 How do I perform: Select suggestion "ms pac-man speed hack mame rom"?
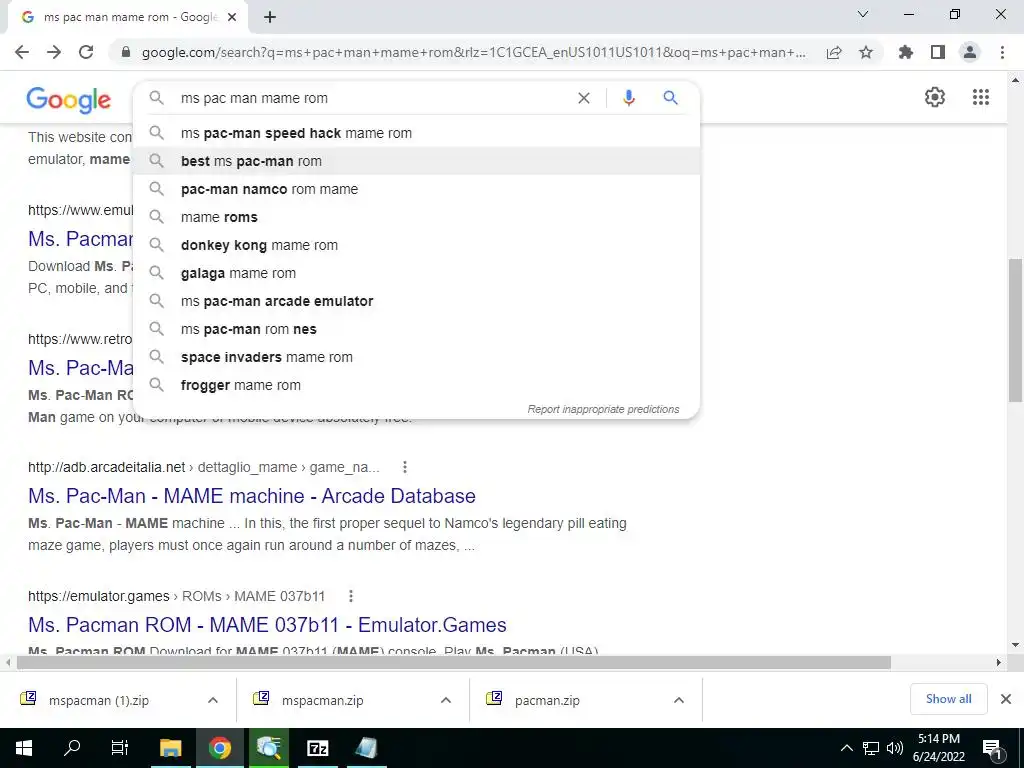[416, 133]
